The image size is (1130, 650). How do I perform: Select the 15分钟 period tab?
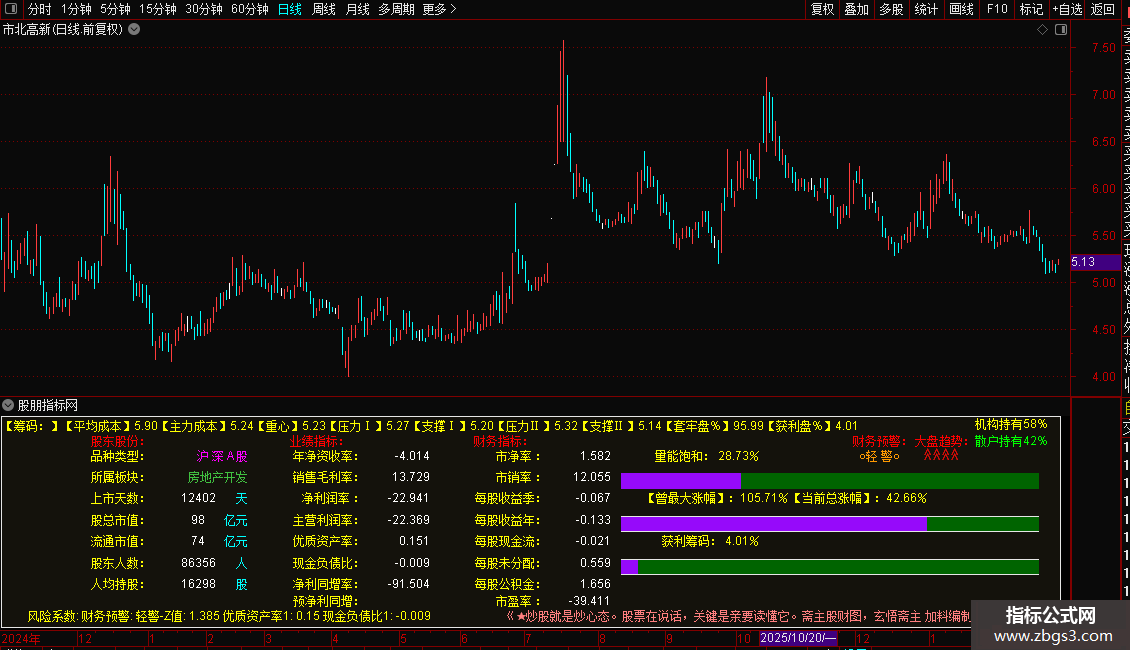click(x=158, y=9)
